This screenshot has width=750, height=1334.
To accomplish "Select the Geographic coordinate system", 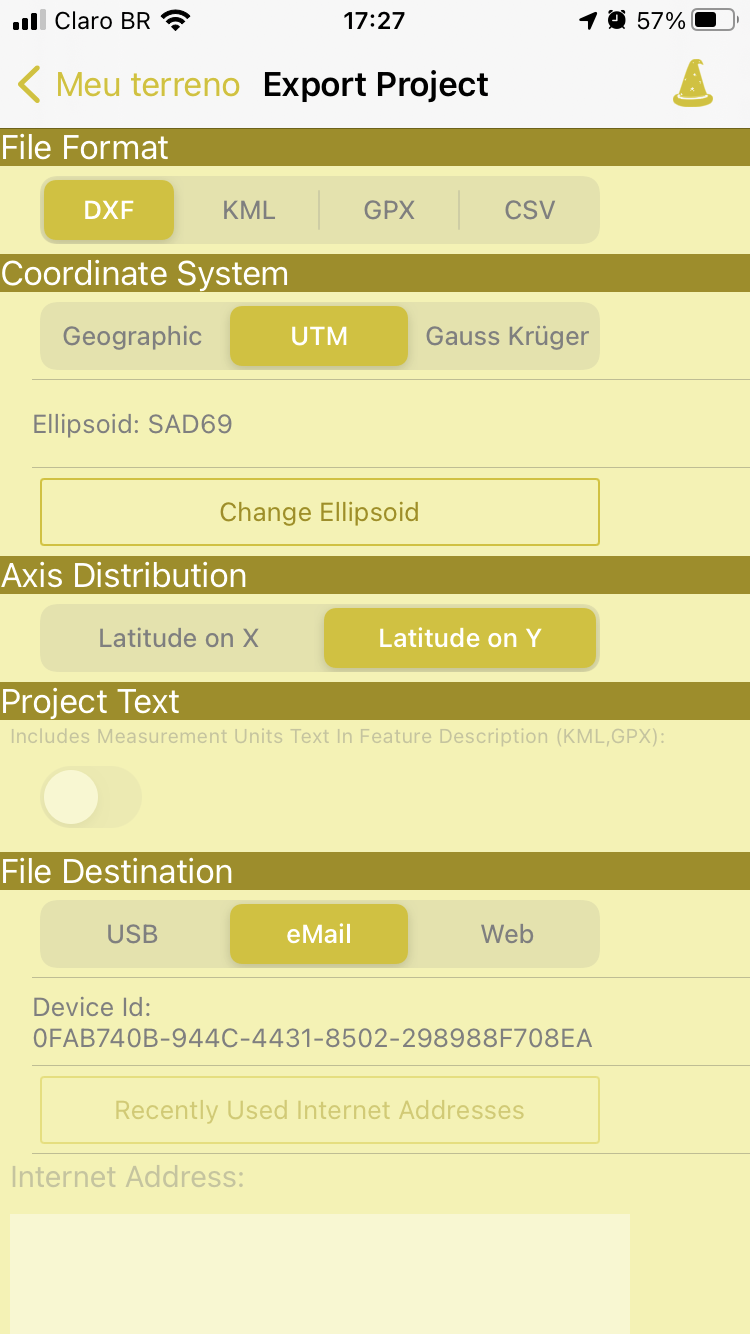I will 133,336.
